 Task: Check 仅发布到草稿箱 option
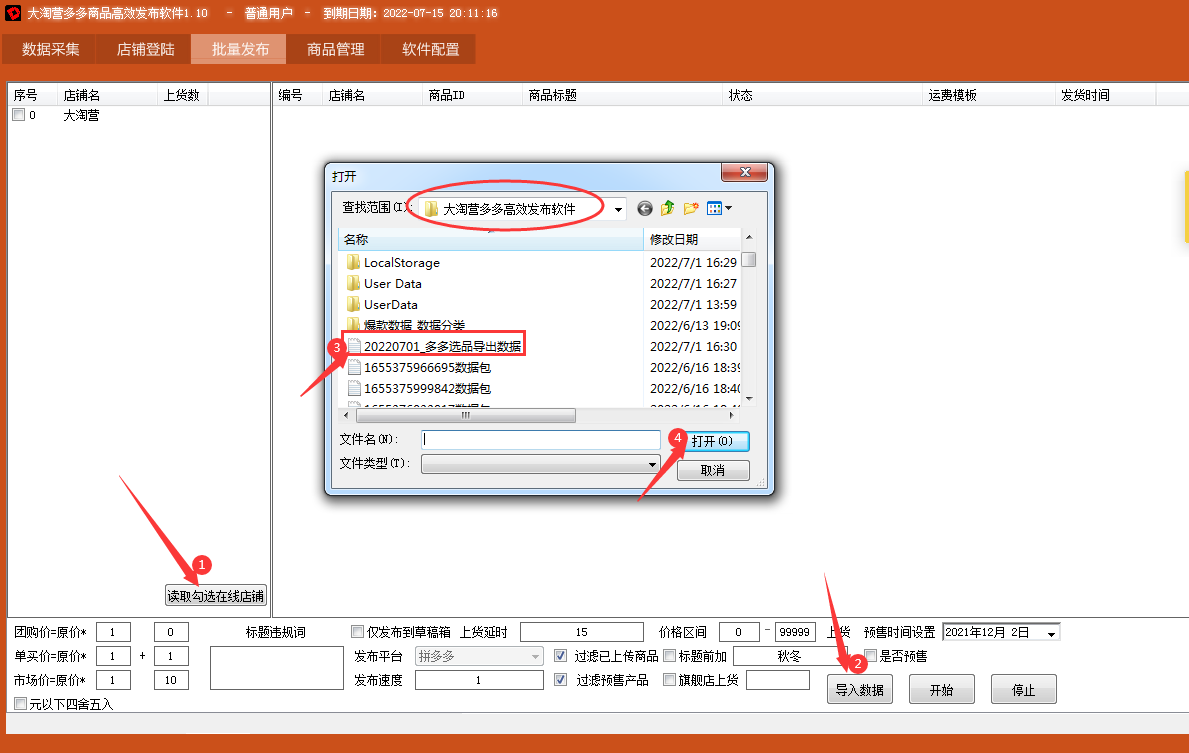coord(357,632)
